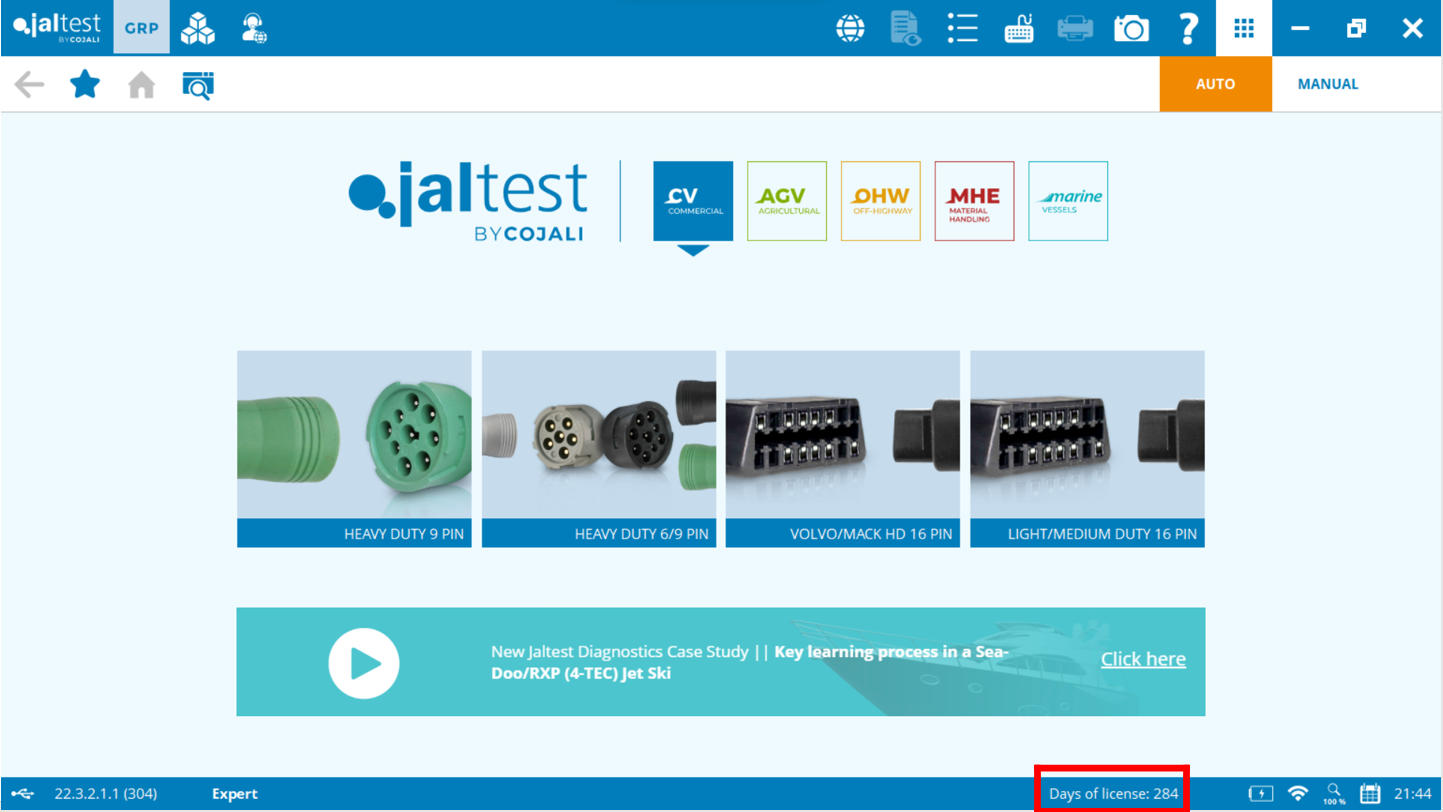Click the 100% zoom magnifier icon
The width and height of the screenshot is (1443, 812).
[1334, 794]
